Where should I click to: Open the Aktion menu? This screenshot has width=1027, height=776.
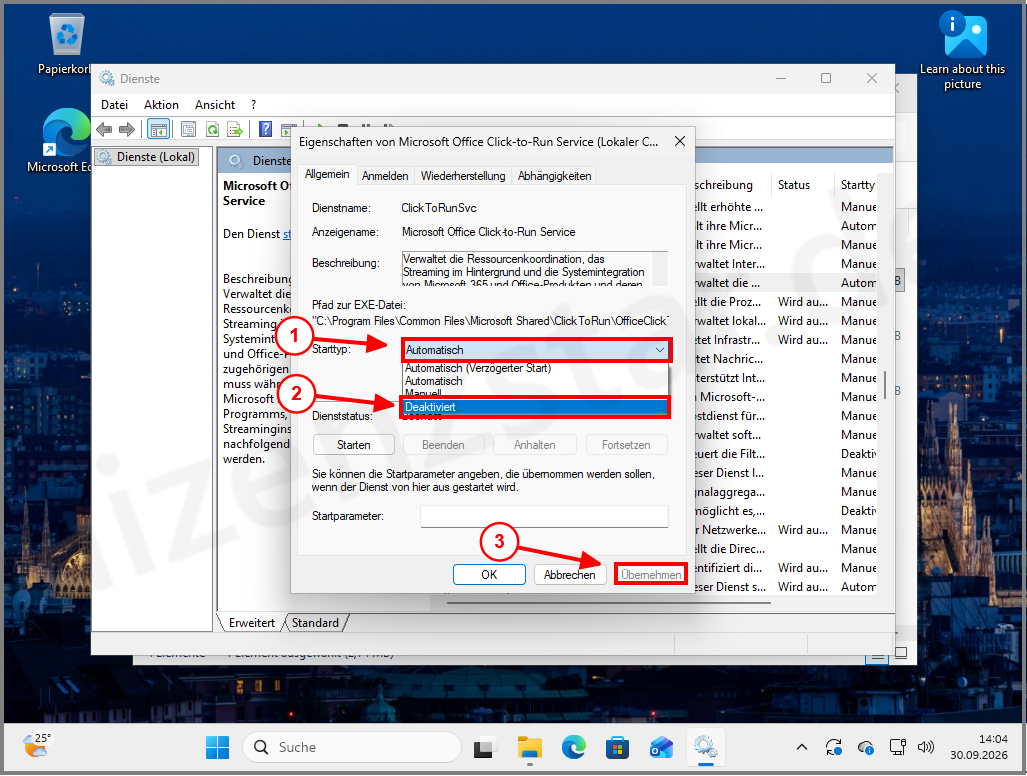click(x=161, y=105)
